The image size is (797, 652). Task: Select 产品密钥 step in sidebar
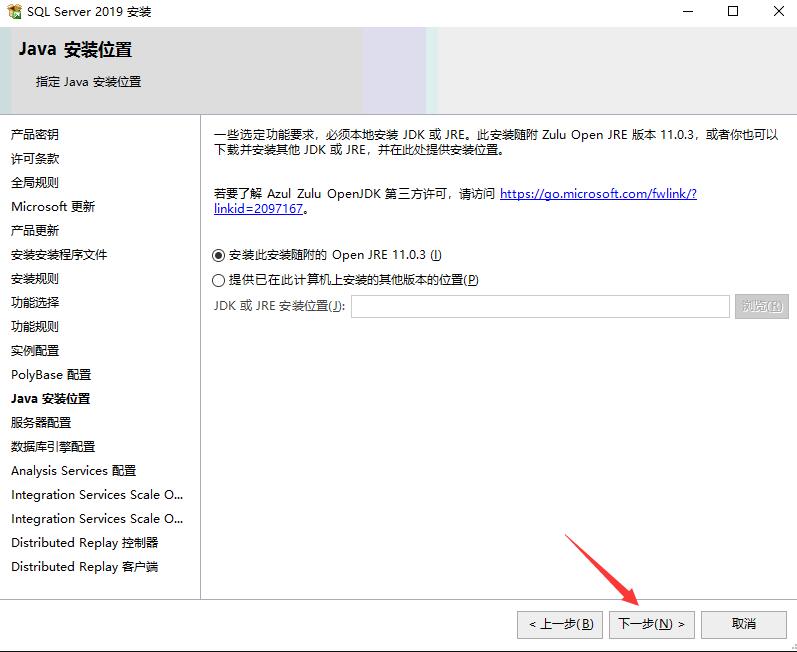(35, 135)
